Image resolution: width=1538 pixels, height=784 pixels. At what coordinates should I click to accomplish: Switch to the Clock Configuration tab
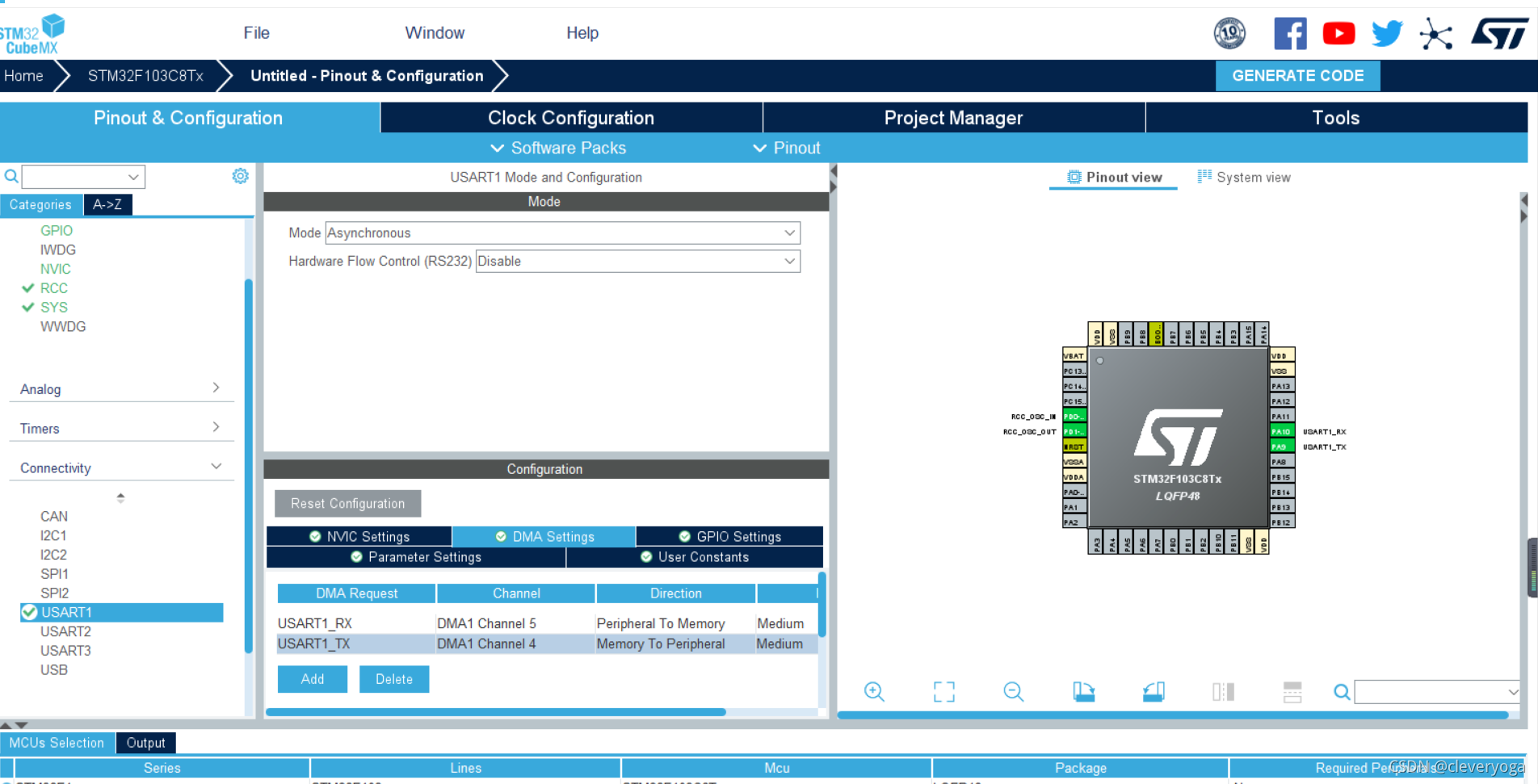tap(571, 118)
